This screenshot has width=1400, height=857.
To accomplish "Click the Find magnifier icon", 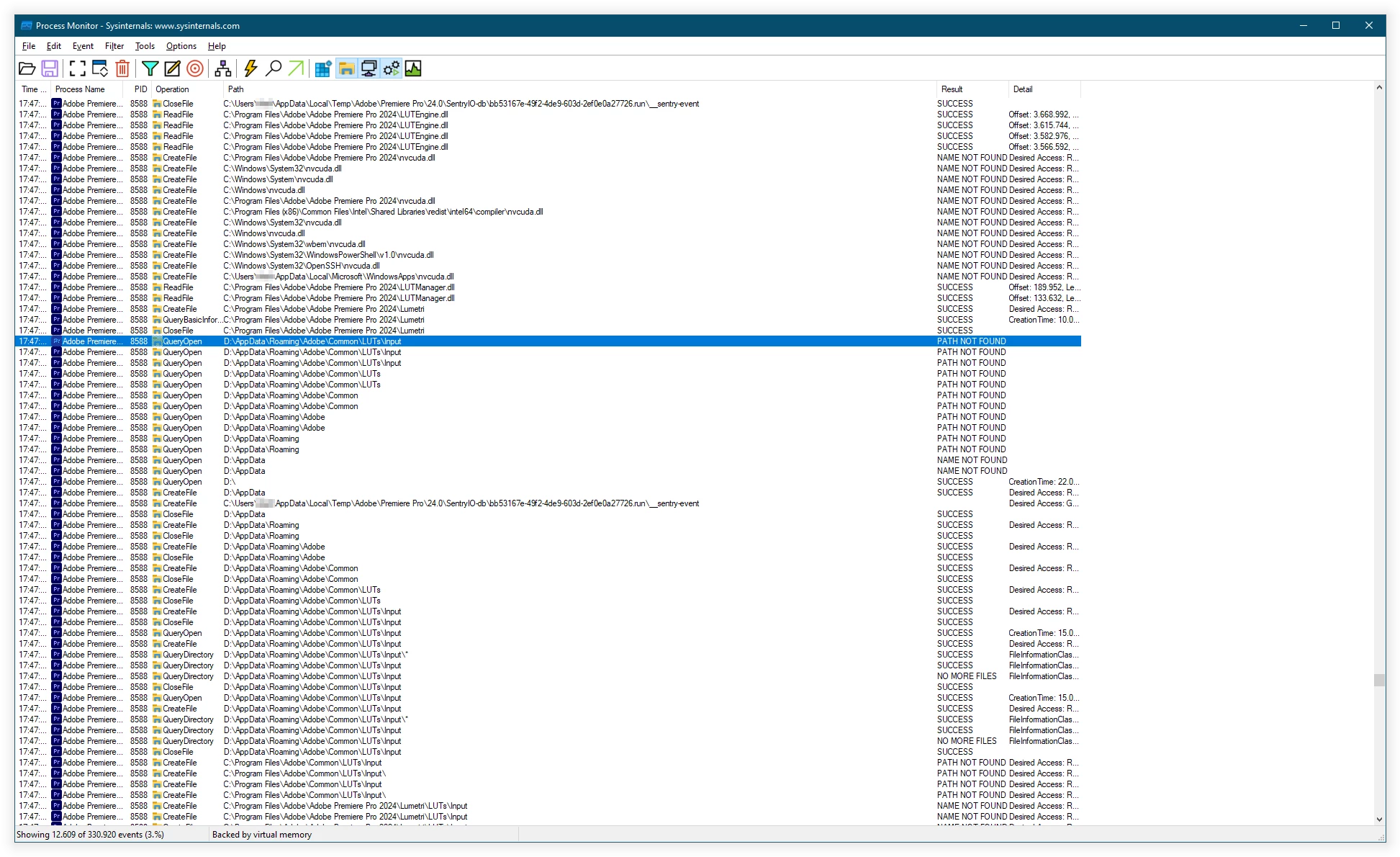I will tap(274, 68).
